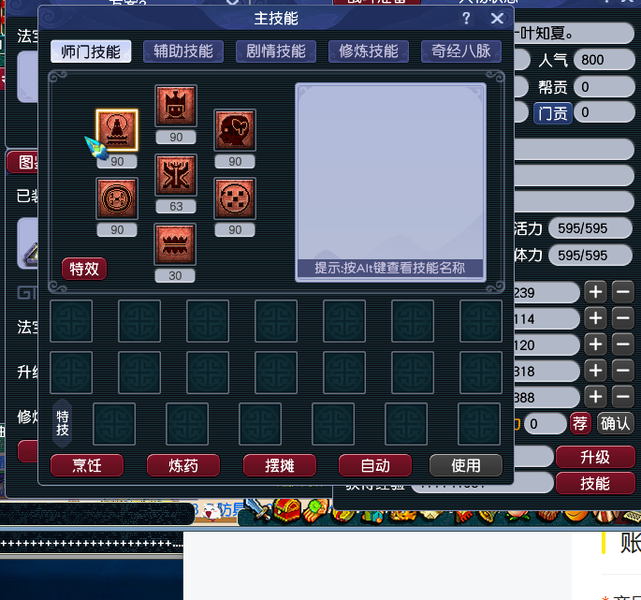The height and width of the screenshot is (600, 641).
Task: Choose the level 63 skill icon
Action: coord(176,175)
